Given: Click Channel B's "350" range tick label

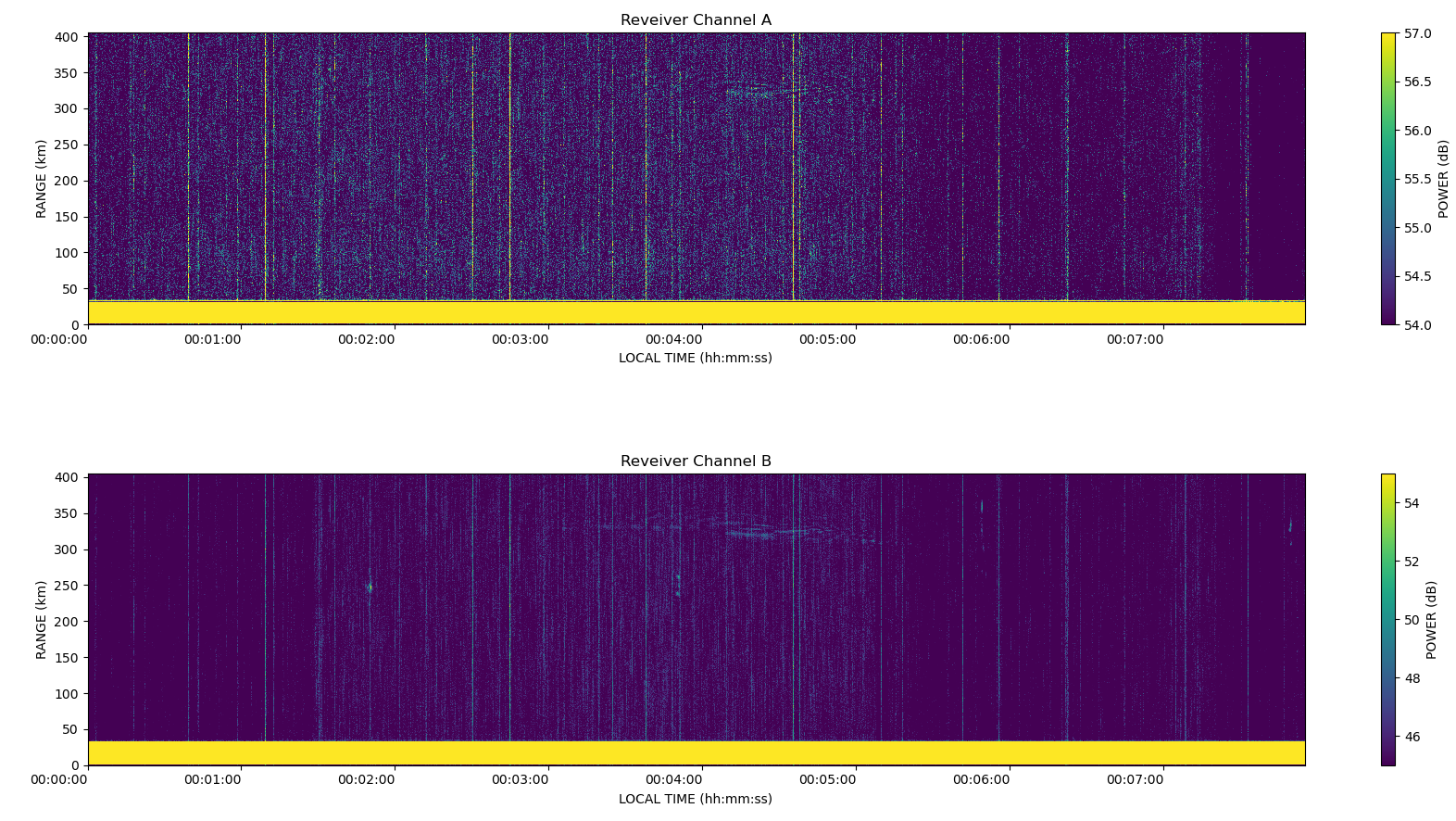Looking at the screenshot, I should coord(67,514).
